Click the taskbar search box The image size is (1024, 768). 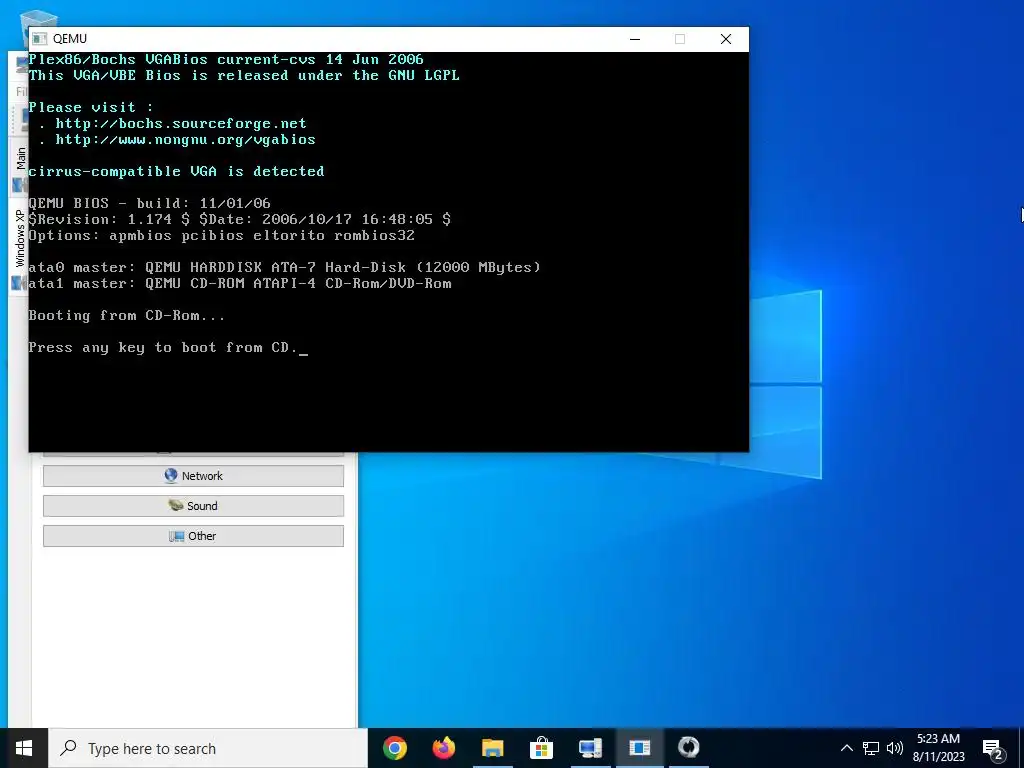(x=208, y=748)
